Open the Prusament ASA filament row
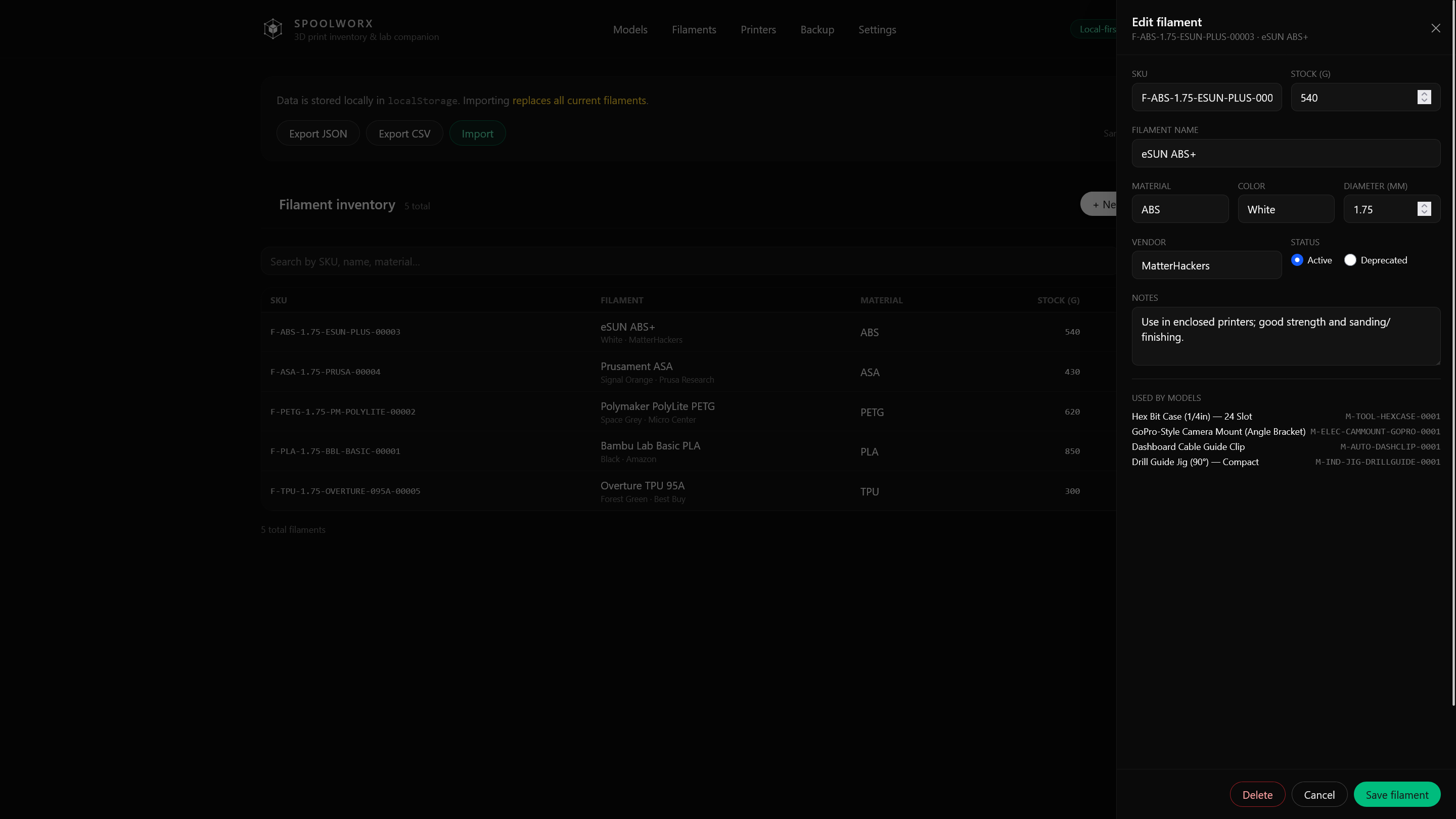1456x819 pixels. coord(636,372)
